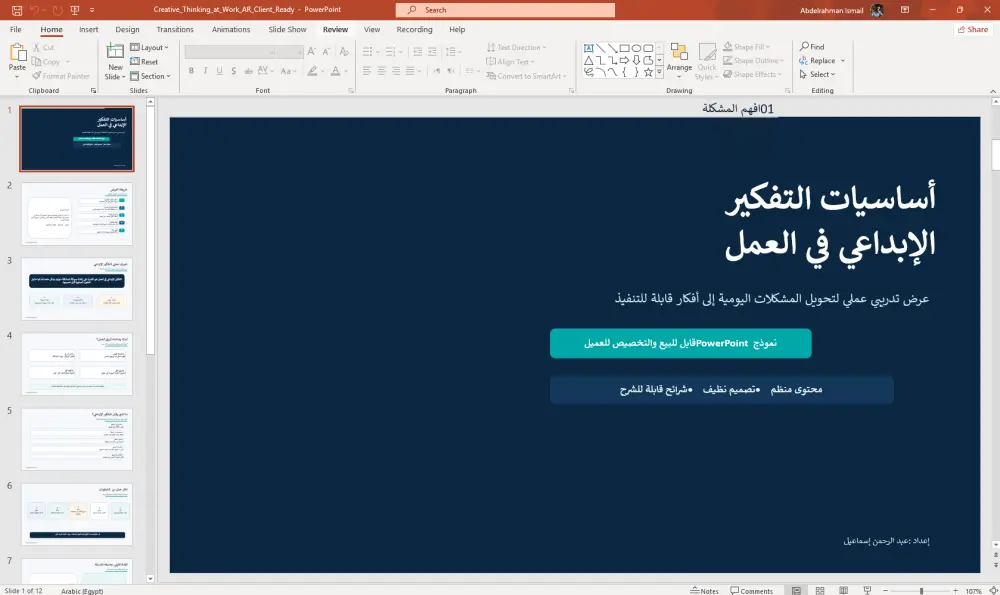This screenshot has height=595, width=1000.
Task: Click the Copy button
Action: (x=46, y=62)
